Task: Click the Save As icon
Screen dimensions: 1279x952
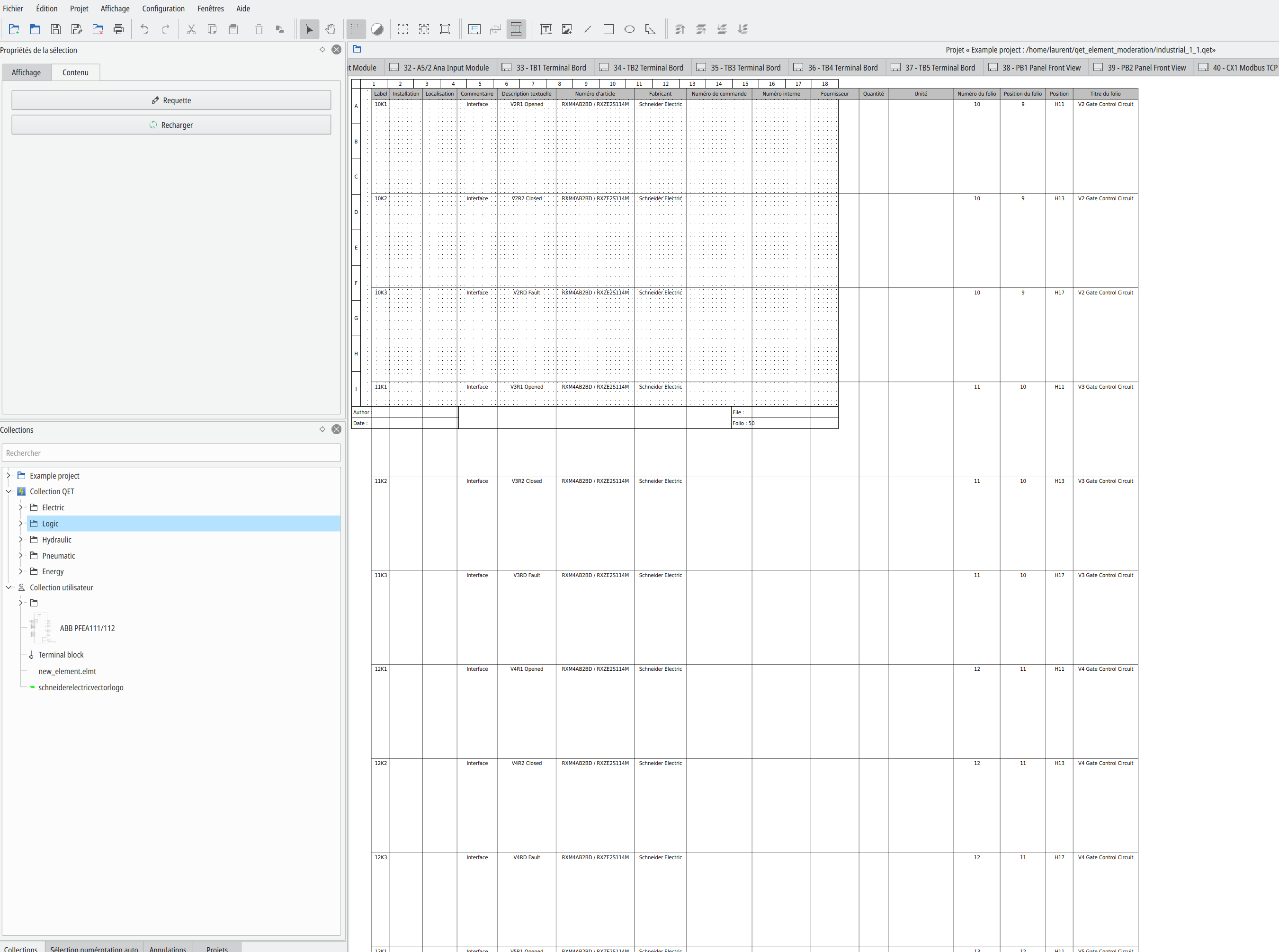Action: point(76,29)
